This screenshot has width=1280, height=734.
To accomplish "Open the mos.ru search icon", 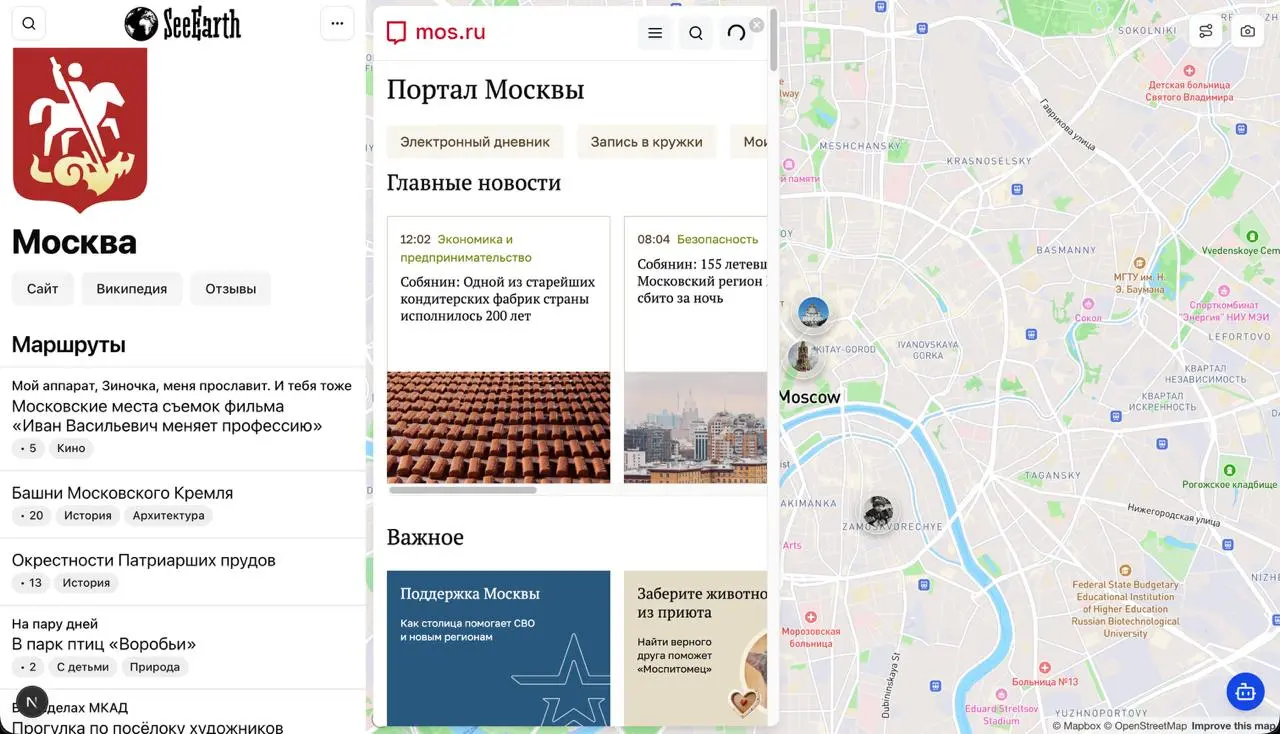I will click(696, 33).
